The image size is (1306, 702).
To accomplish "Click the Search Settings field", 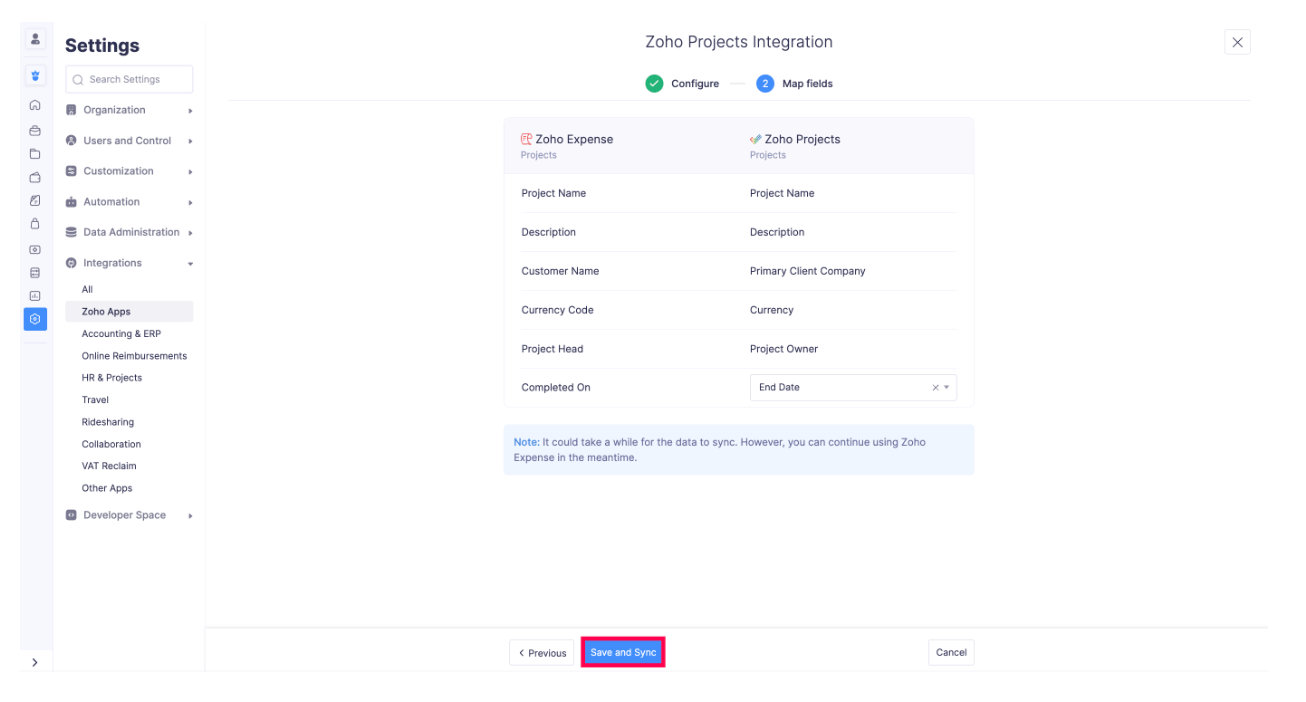I will [x=129, y=78].
